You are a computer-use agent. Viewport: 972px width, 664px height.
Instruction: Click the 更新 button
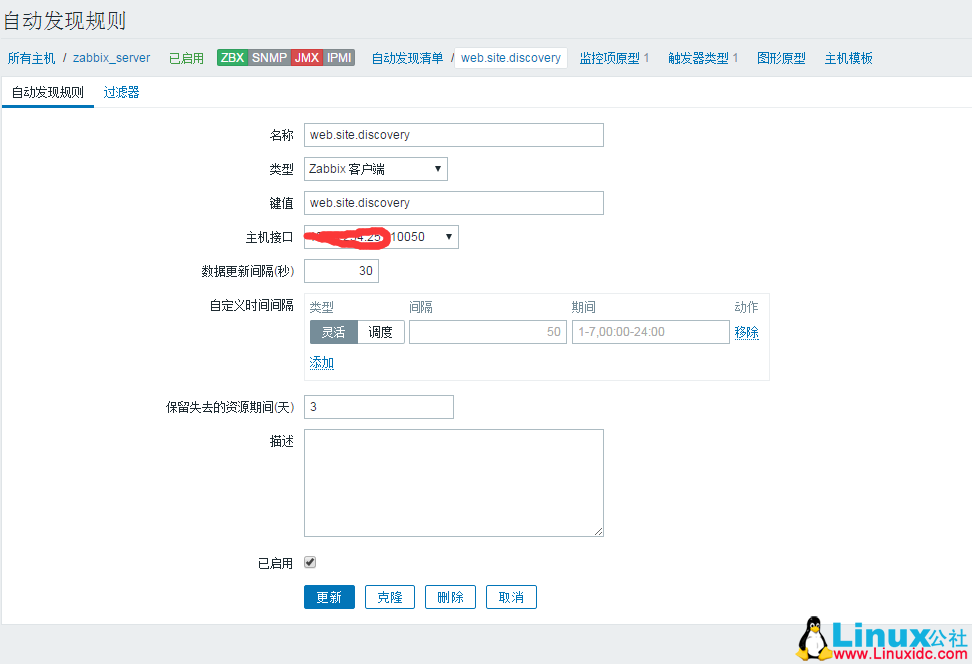click(x=329, y=597)
